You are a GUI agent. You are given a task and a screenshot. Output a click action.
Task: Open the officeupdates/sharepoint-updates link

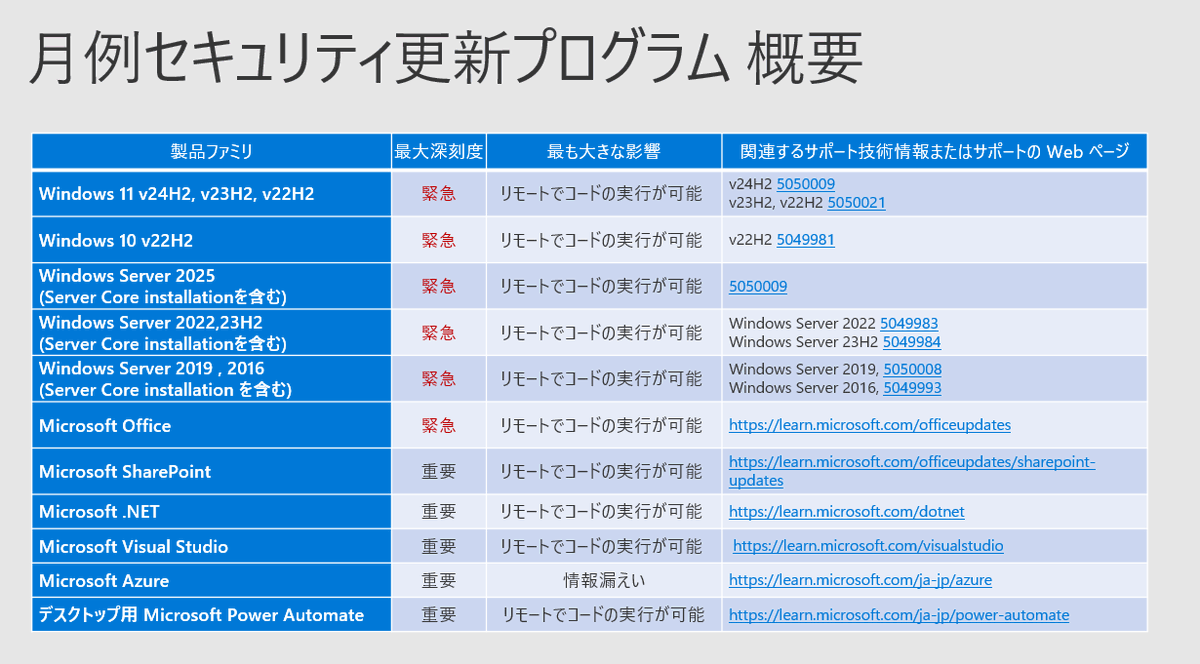912,471
